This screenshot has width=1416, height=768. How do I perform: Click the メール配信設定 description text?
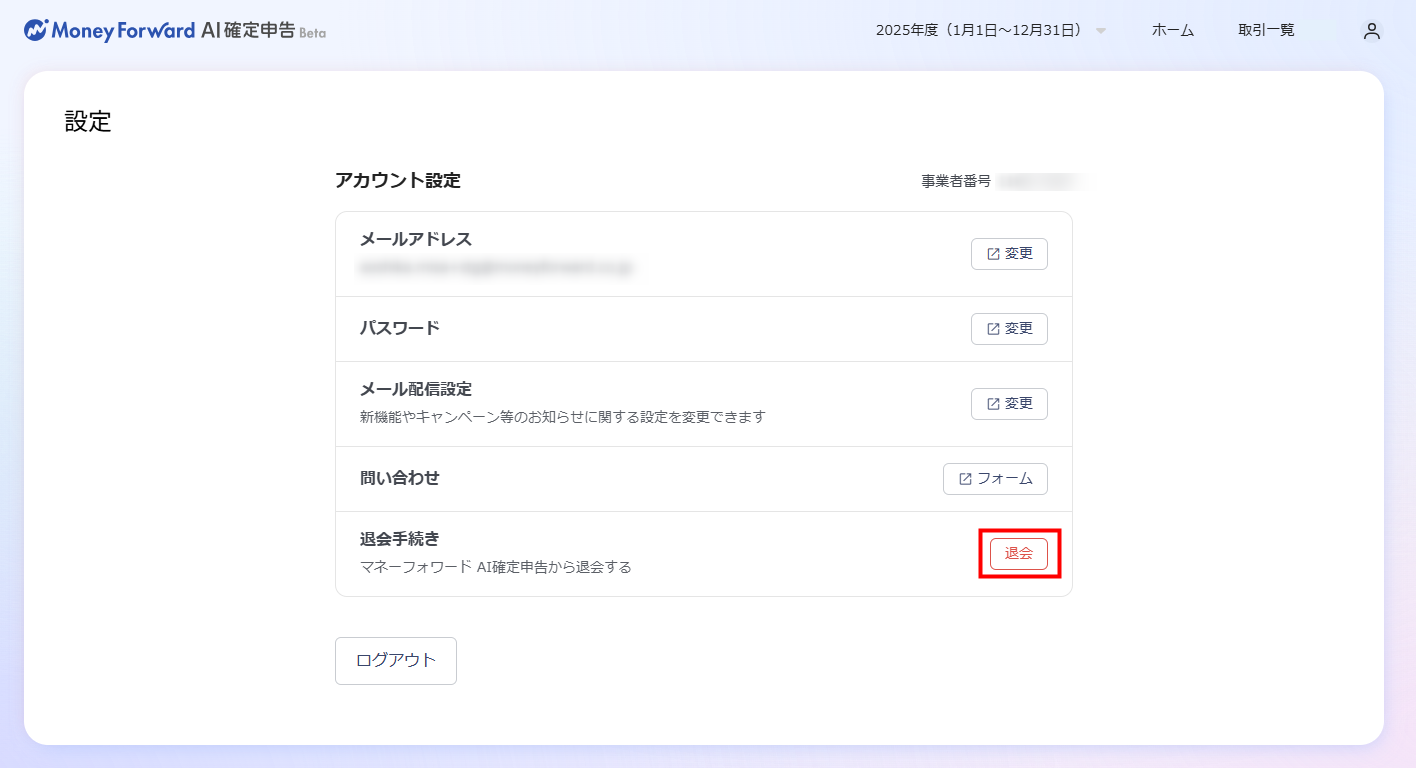(x=562, y=417)
